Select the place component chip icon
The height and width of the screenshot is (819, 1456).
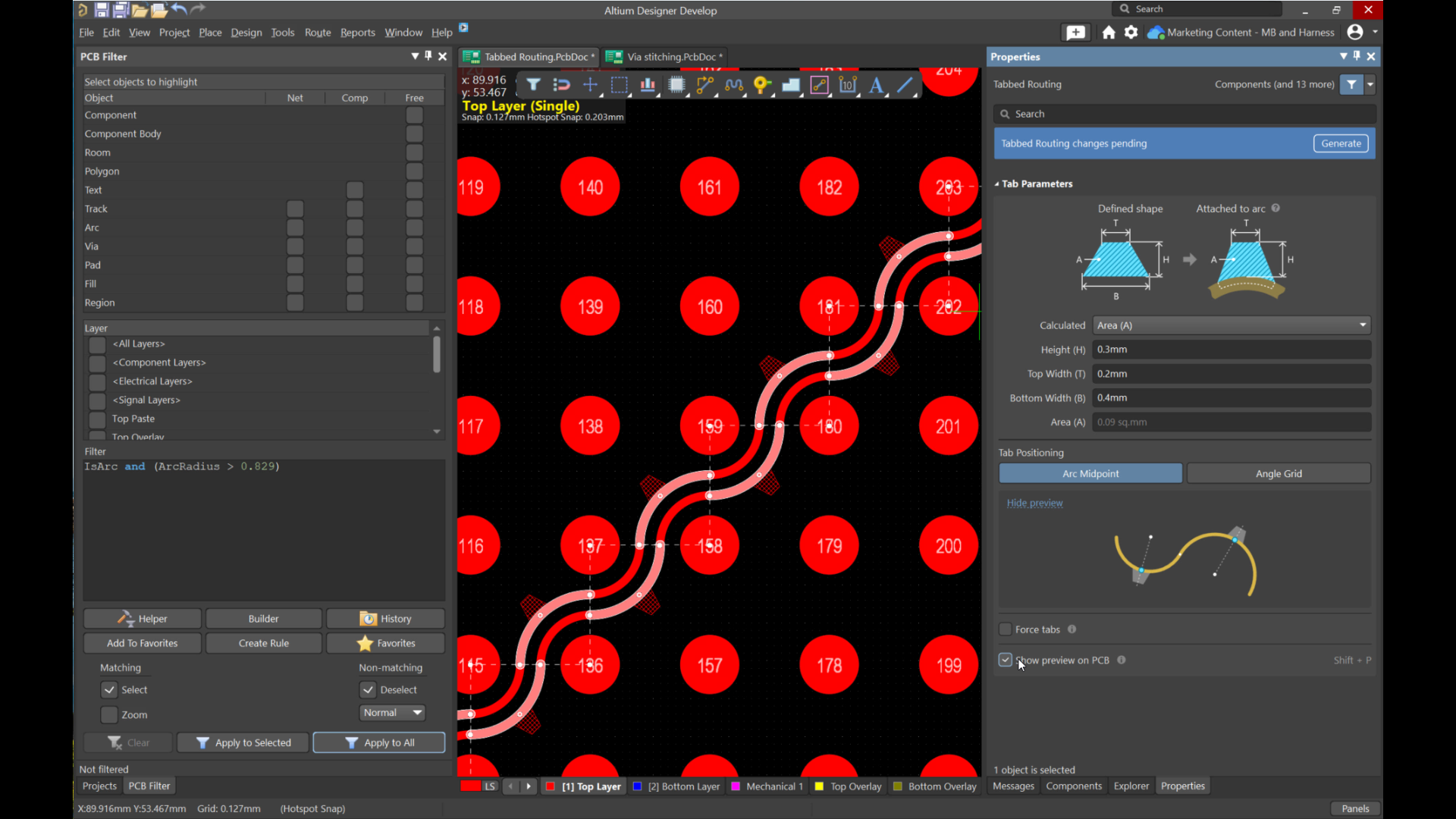click(x=676, y=85)
